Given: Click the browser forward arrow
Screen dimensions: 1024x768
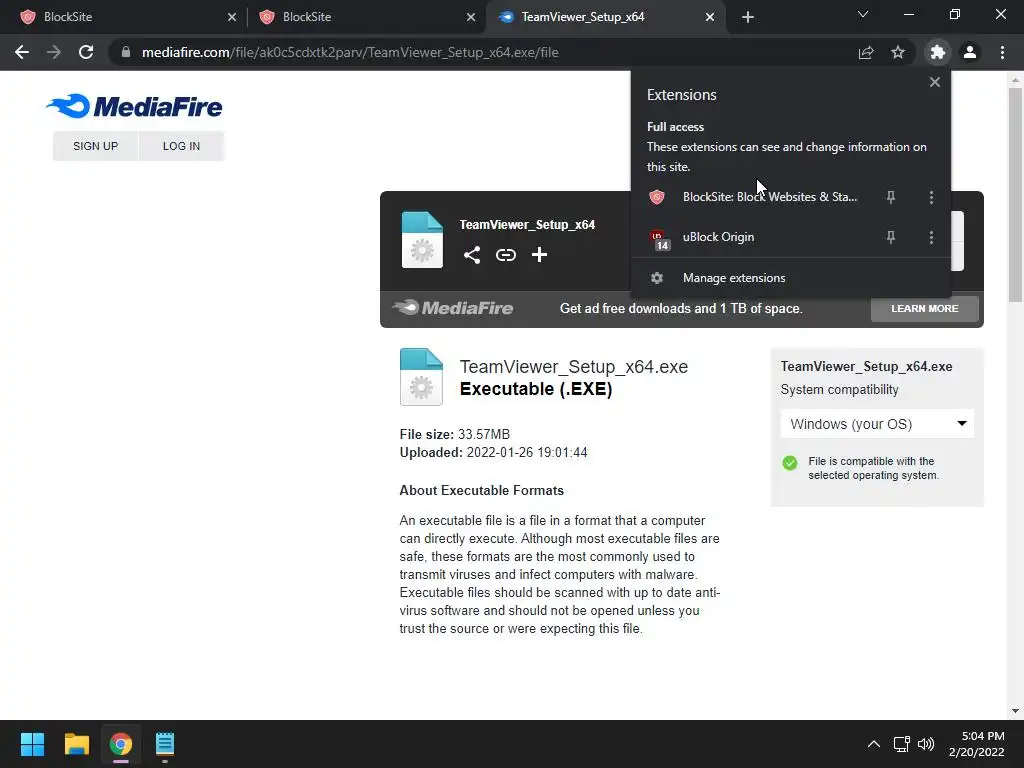Looking at the screenshot, I should click(x=54, y=52).
